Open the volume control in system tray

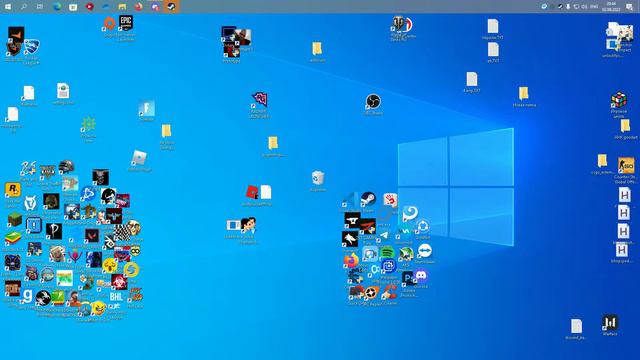(x=584, y=7)
